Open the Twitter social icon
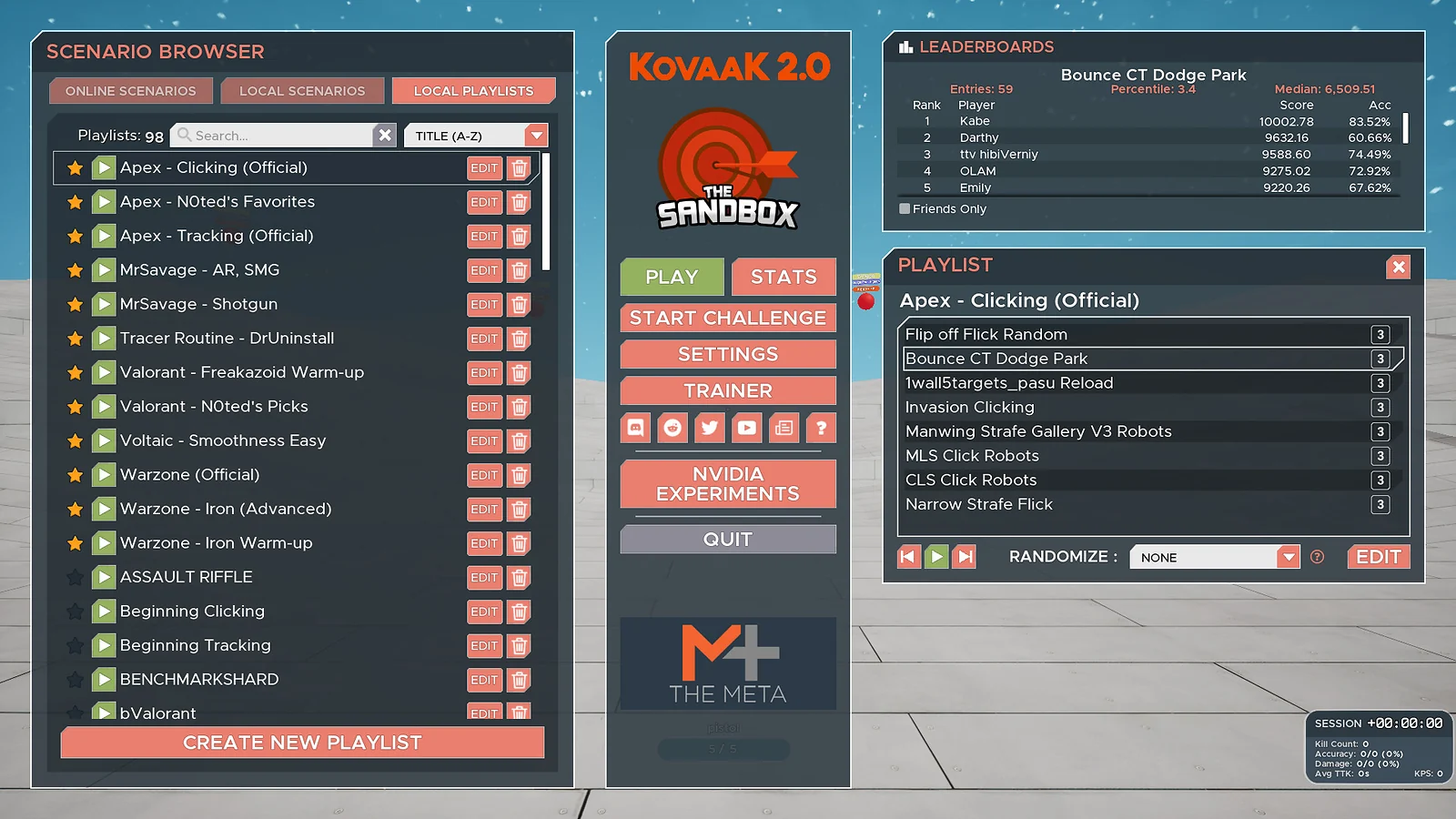This screenshot has height=819, width=1456. (710, 428)
